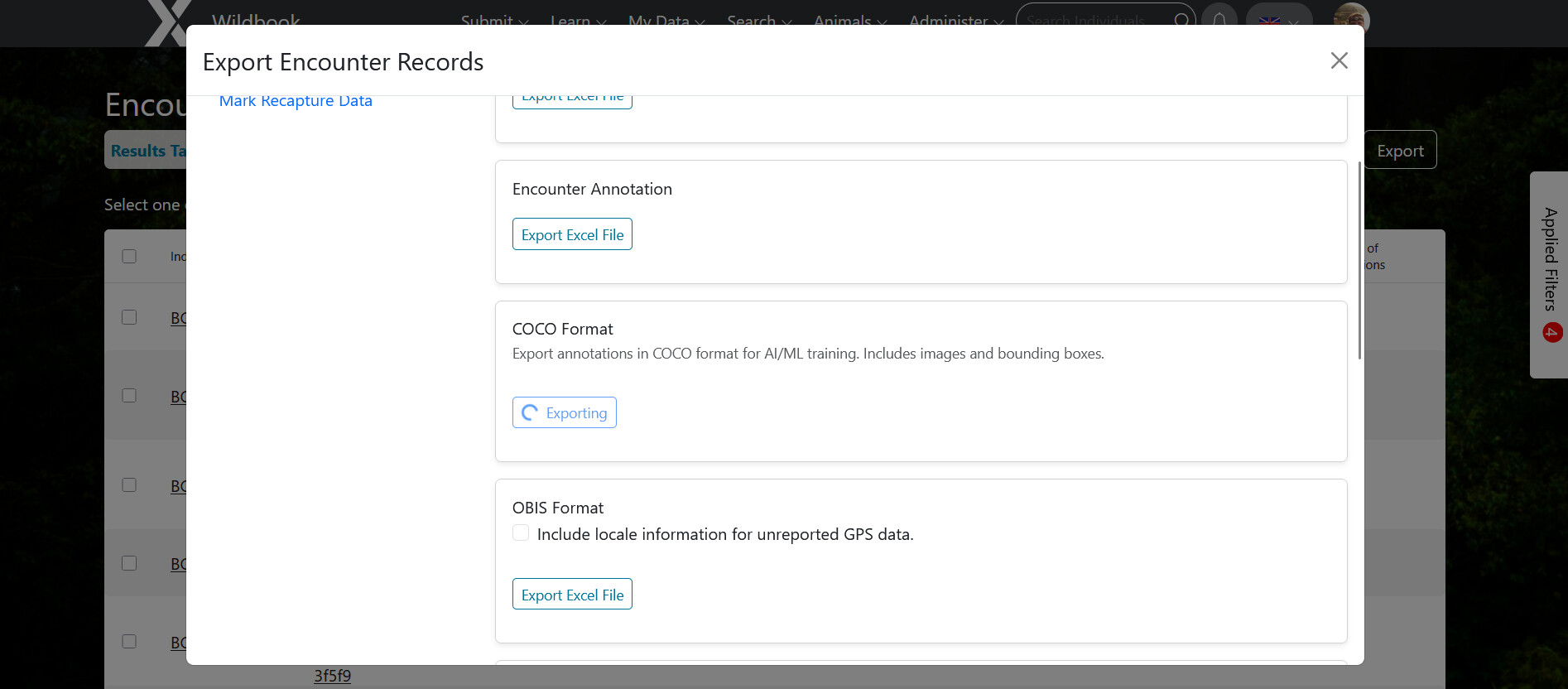1568x689 pixels.
Task: Expand the Animals dropdown menu
Action: click(849, 20)
